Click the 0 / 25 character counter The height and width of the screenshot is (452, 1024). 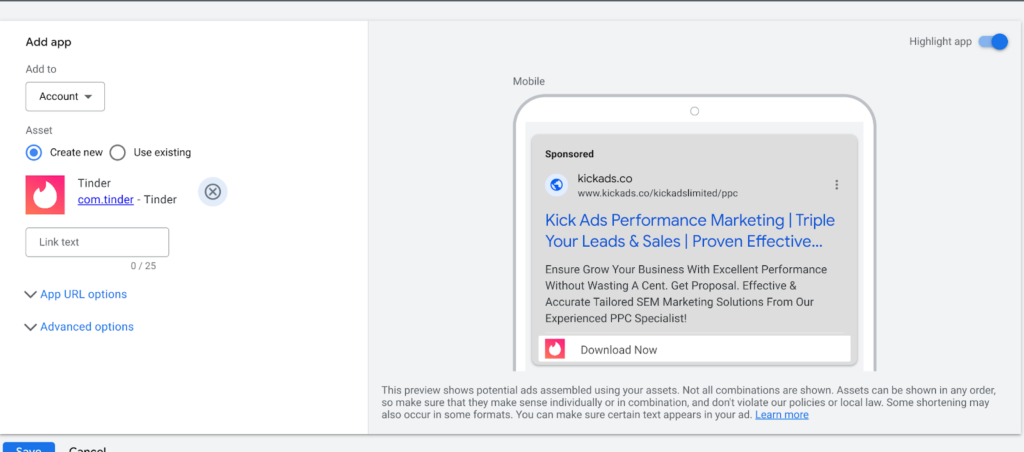pos(143,266)
